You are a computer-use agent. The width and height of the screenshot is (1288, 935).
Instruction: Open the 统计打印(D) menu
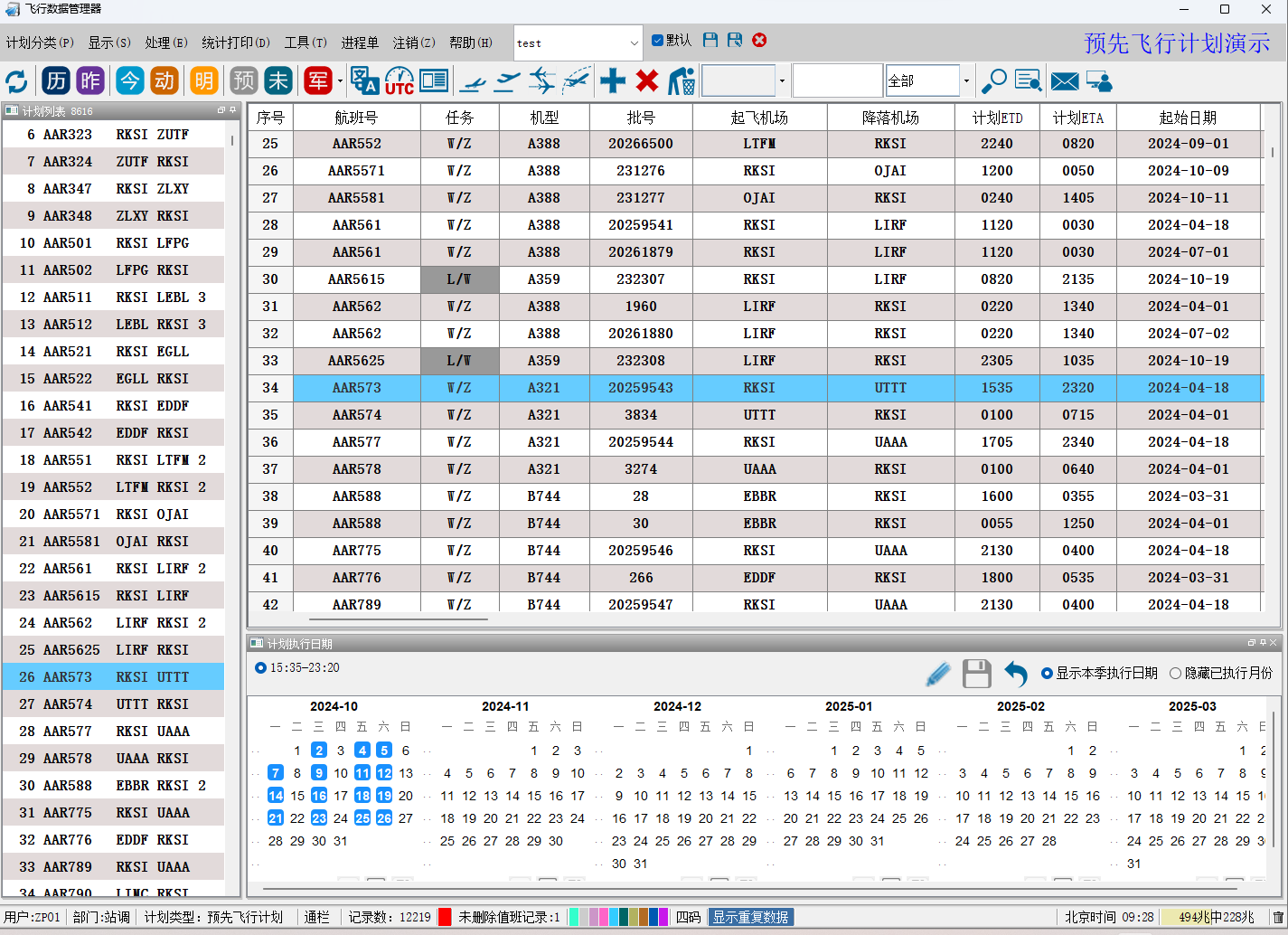(x=235, y=42)
